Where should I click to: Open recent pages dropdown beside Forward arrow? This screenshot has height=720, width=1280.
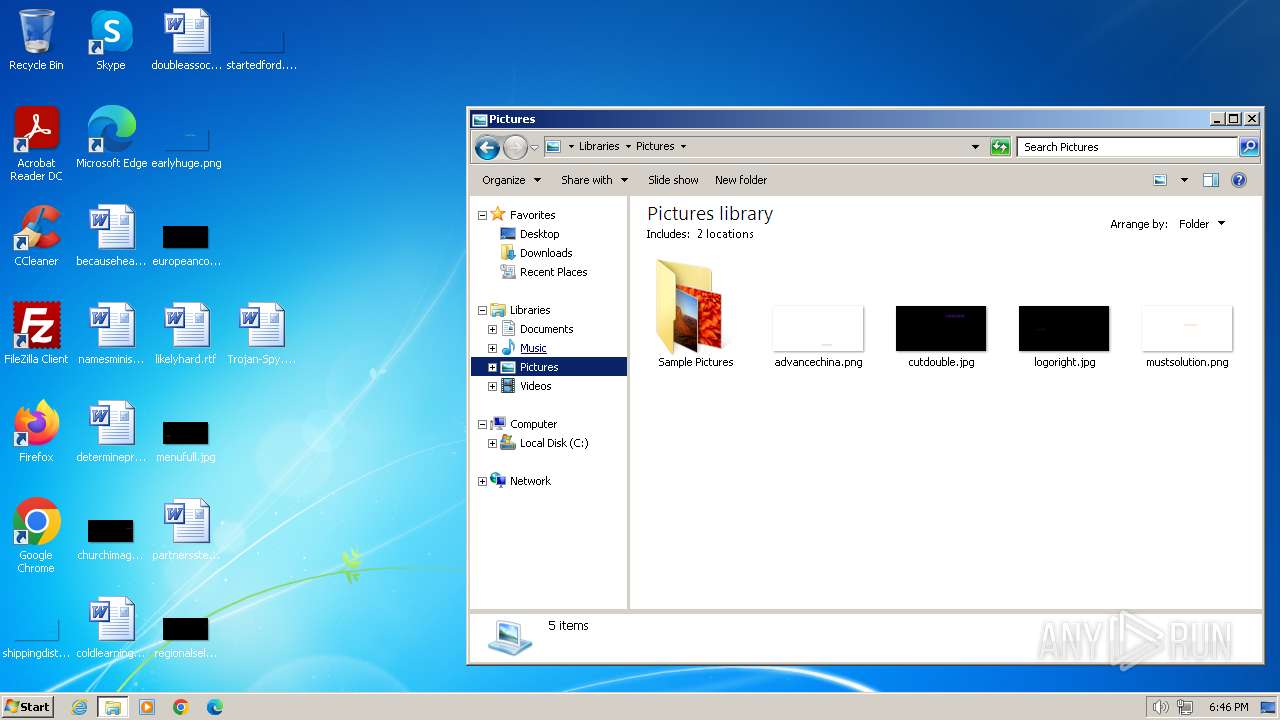pyautogui.click(x=534, y=148)
